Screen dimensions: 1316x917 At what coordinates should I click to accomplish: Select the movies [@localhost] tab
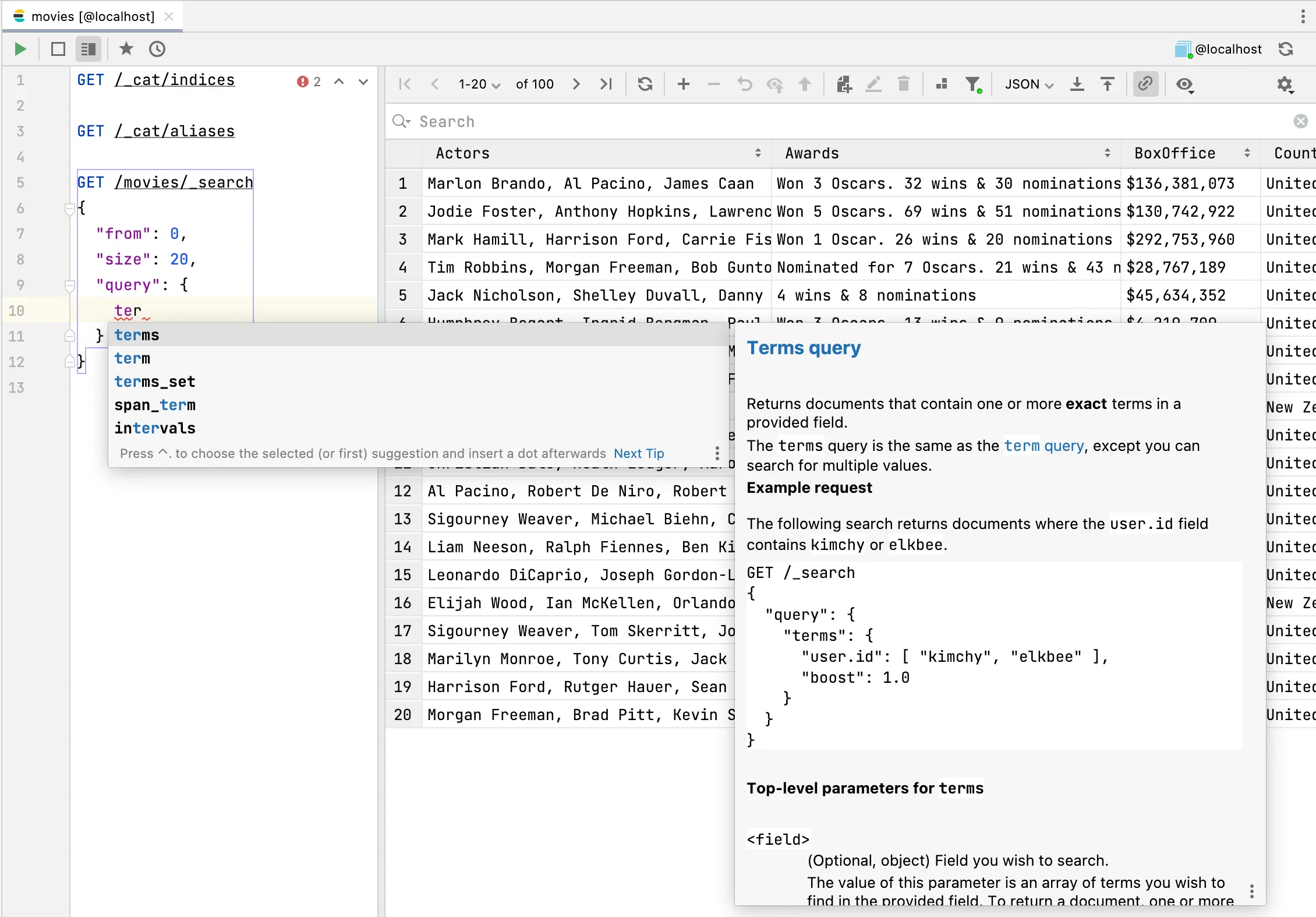[93, 16]
